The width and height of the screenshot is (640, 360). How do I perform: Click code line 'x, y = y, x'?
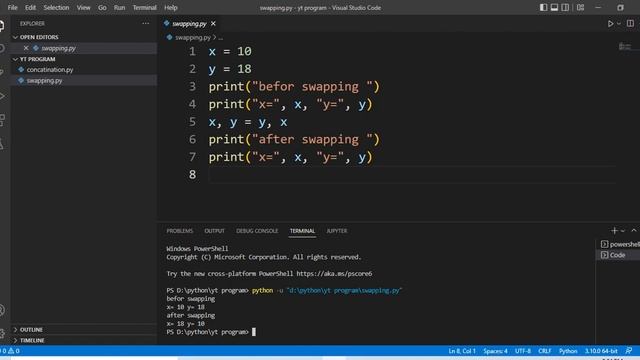pos(248,122)
